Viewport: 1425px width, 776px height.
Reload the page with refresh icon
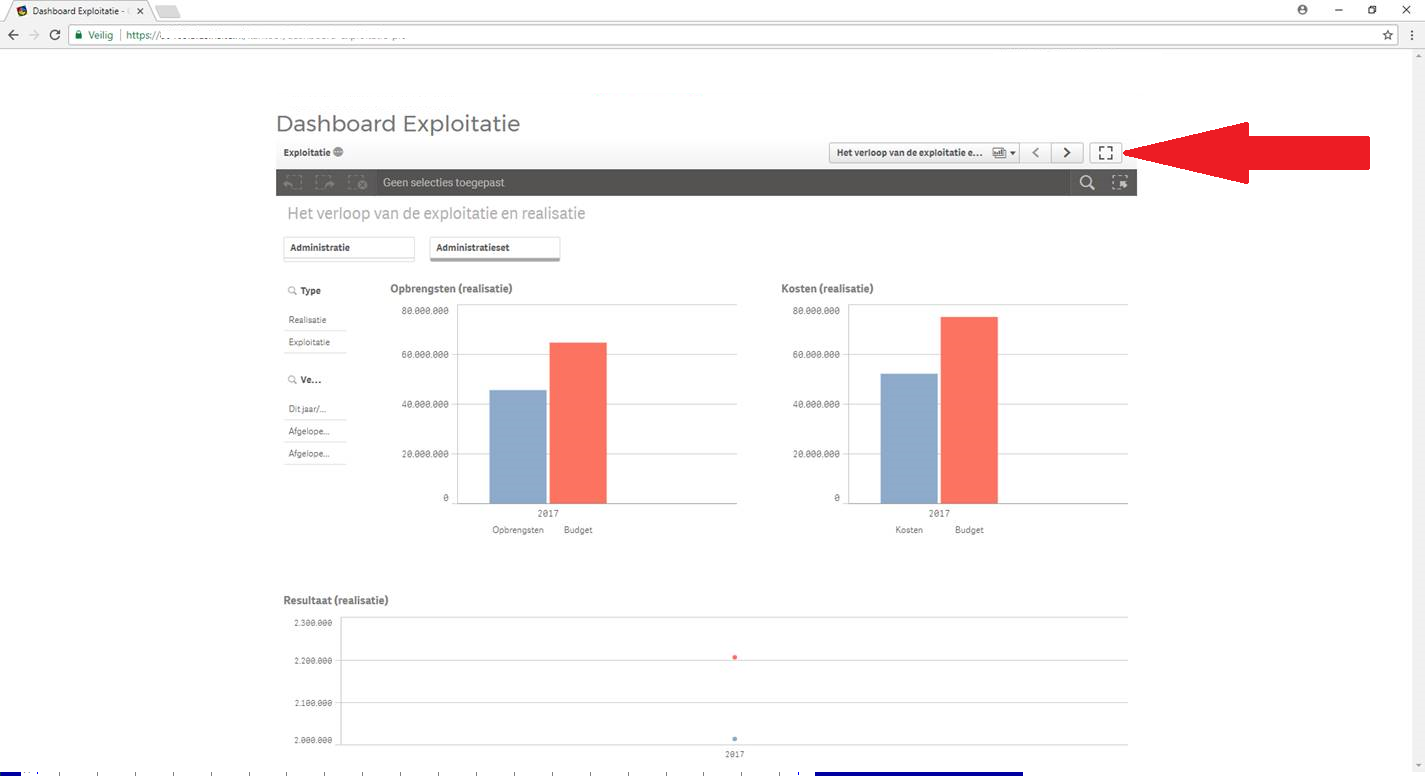click(55, 35)
